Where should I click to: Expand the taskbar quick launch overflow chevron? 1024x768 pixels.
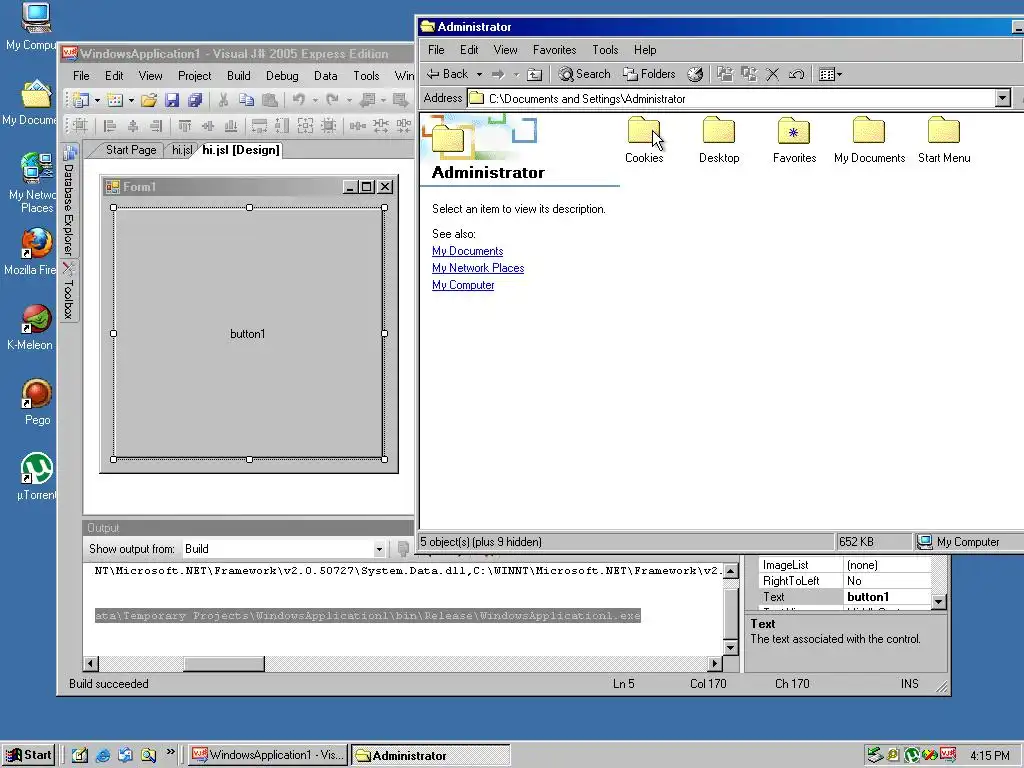(x=171, y=752)
